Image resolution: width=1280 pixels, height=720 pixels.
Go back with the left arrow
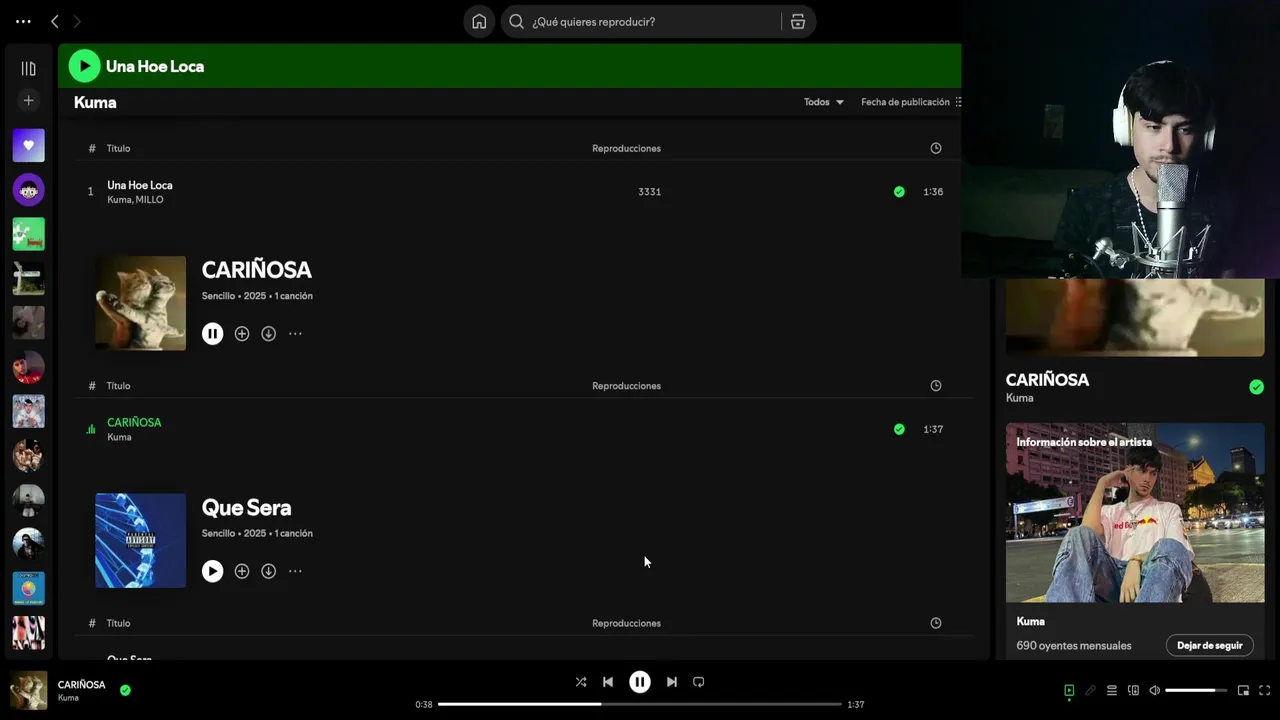point(55,21)
